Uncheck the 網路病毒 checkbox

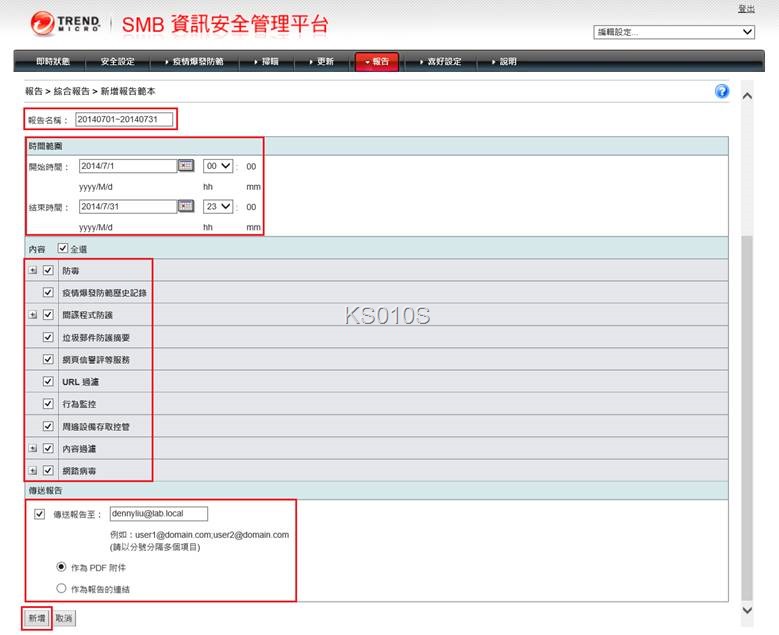[x=48, y=470]
